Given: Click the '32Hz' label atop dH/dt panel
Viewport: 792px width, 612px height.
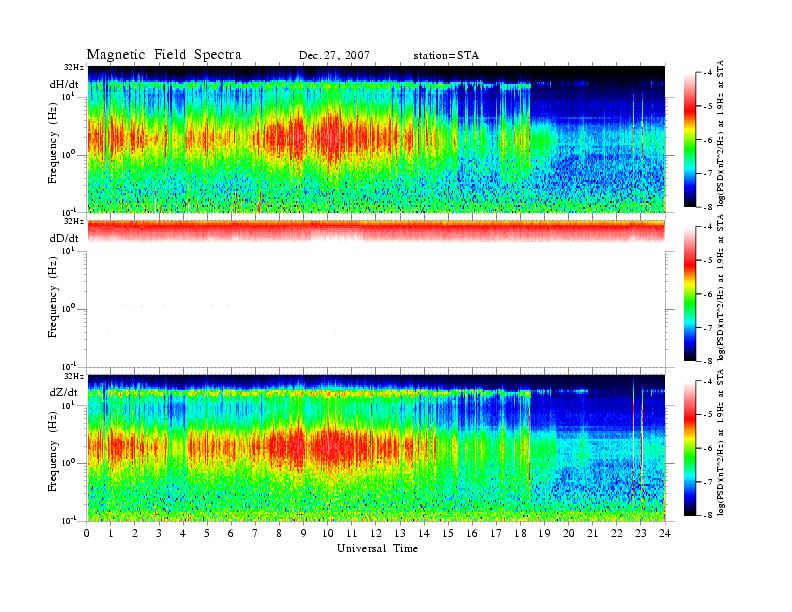Looking at the screenshot, I should pos(74,67).
